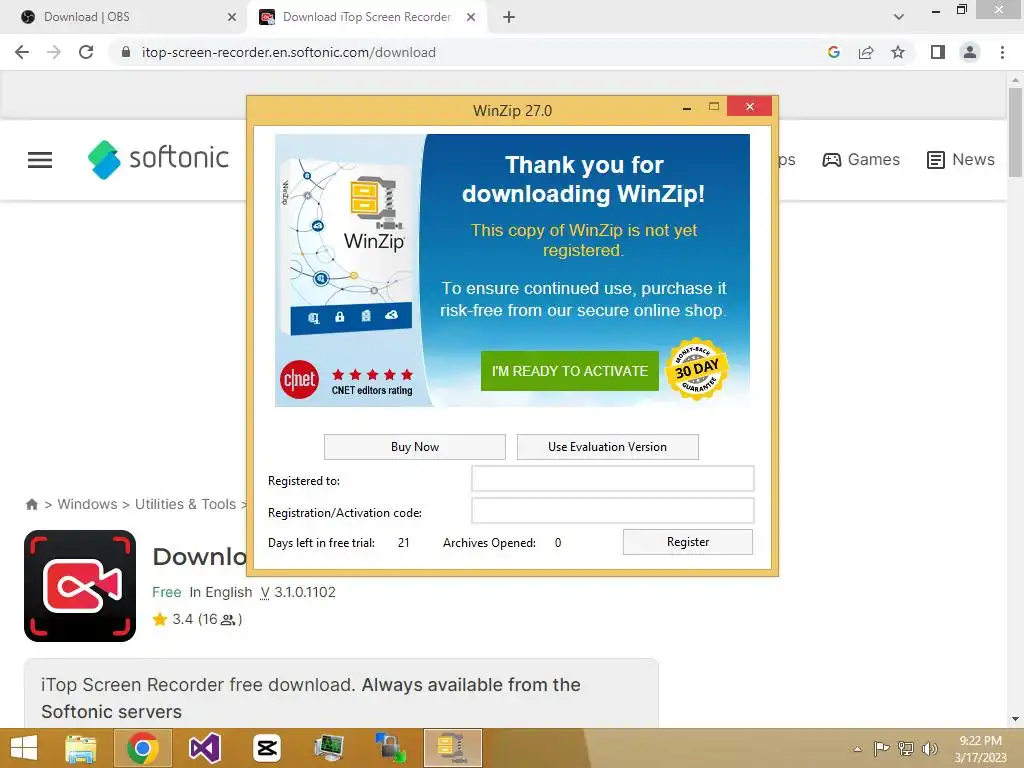Go back with the browser back arrow
This screenshot has width=1024, height=768.
click(22, 52)
